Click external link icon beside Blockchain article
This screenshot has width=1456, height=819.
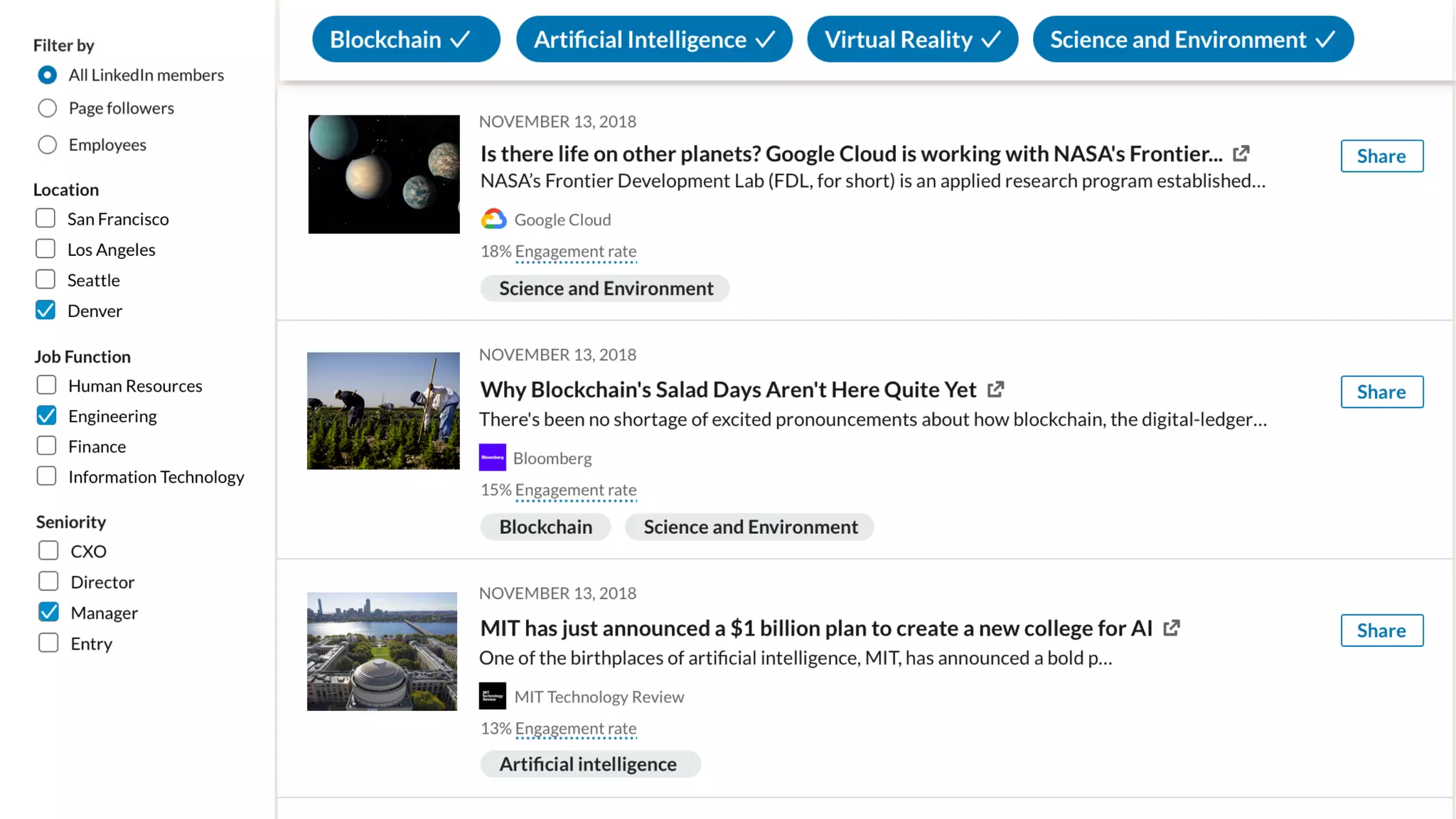click(x=996, y=390)
